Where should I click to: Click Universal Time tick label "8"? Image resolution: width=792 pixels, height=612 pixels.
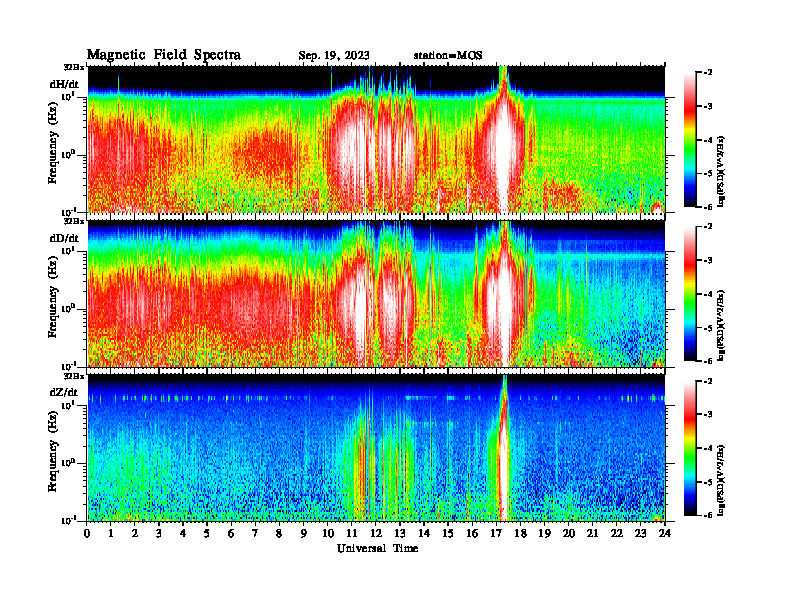point(280,534)
